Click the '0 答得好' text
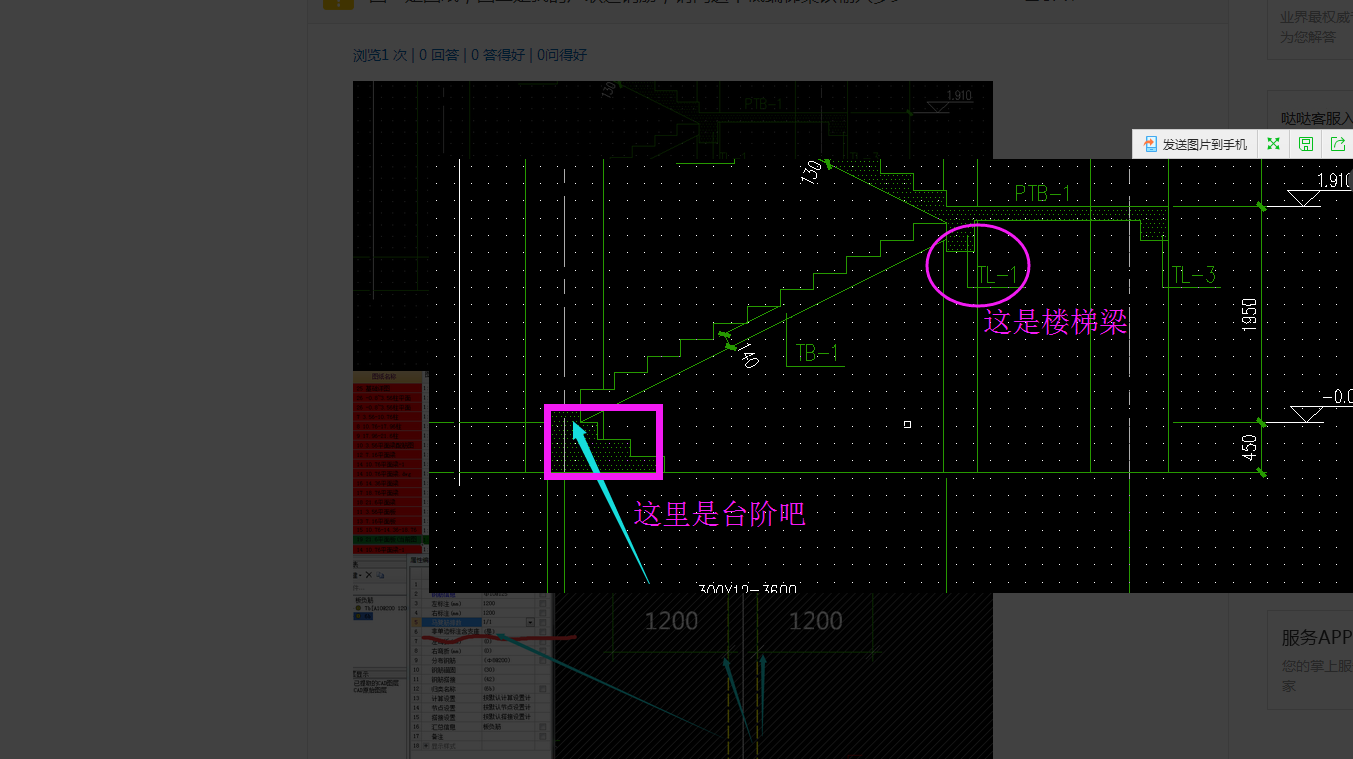The image size is (1353, 759). point(498,55)
